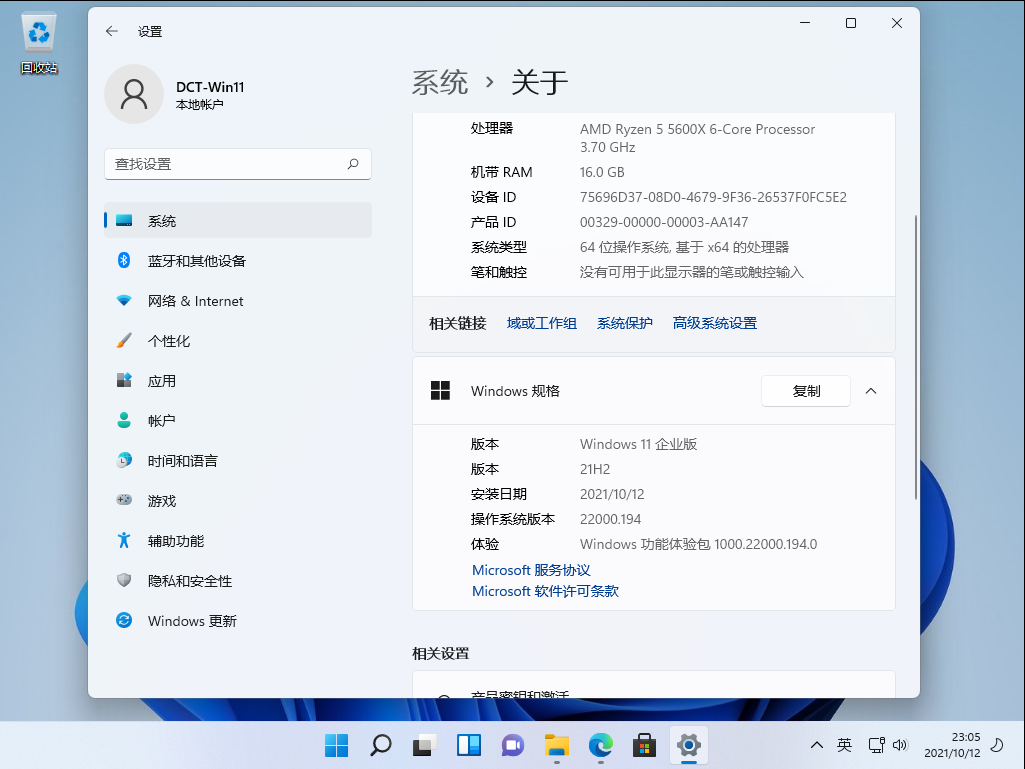Select 时间和语言 in the sidebar

[238, 460]
